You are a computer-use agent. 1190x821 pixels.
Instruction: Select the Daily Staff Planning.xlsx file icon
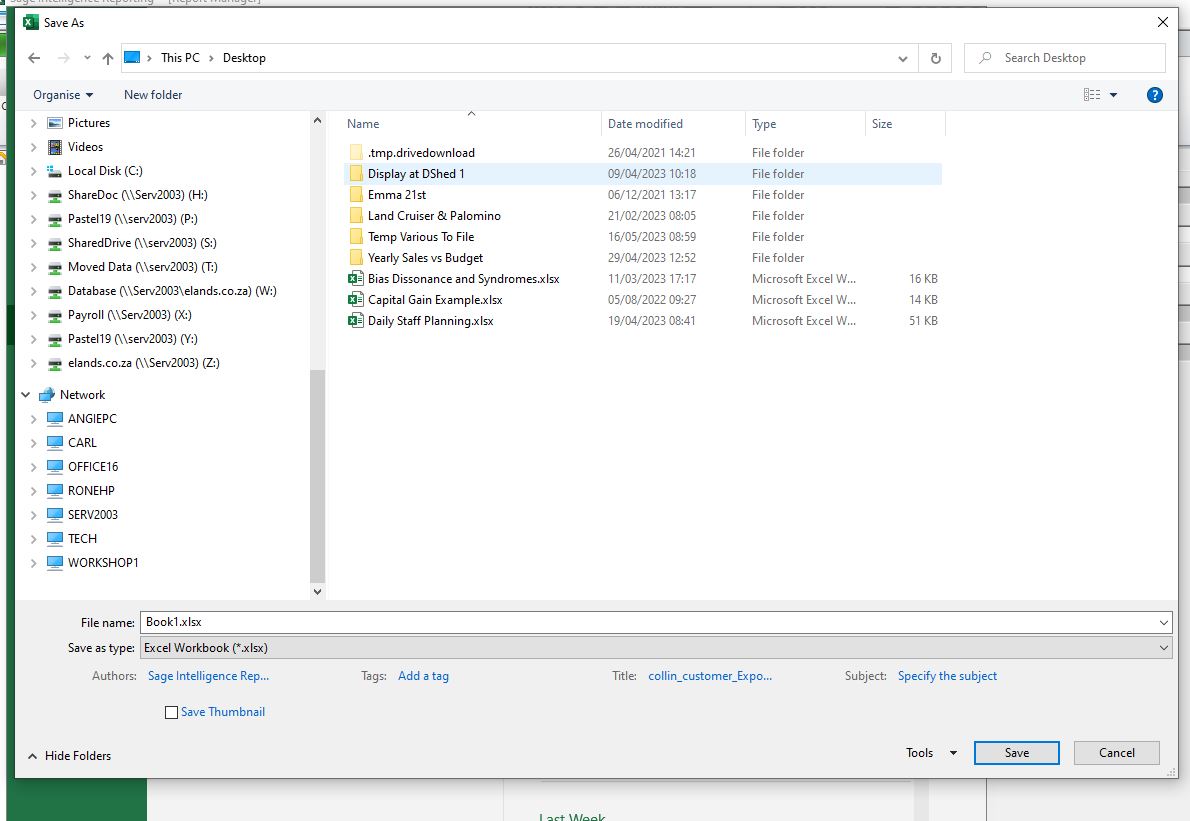pos(355,321)
